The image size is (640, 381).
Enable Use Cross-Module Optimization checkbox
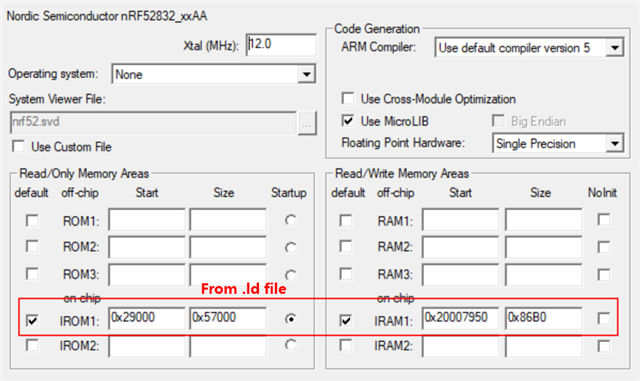348,98
